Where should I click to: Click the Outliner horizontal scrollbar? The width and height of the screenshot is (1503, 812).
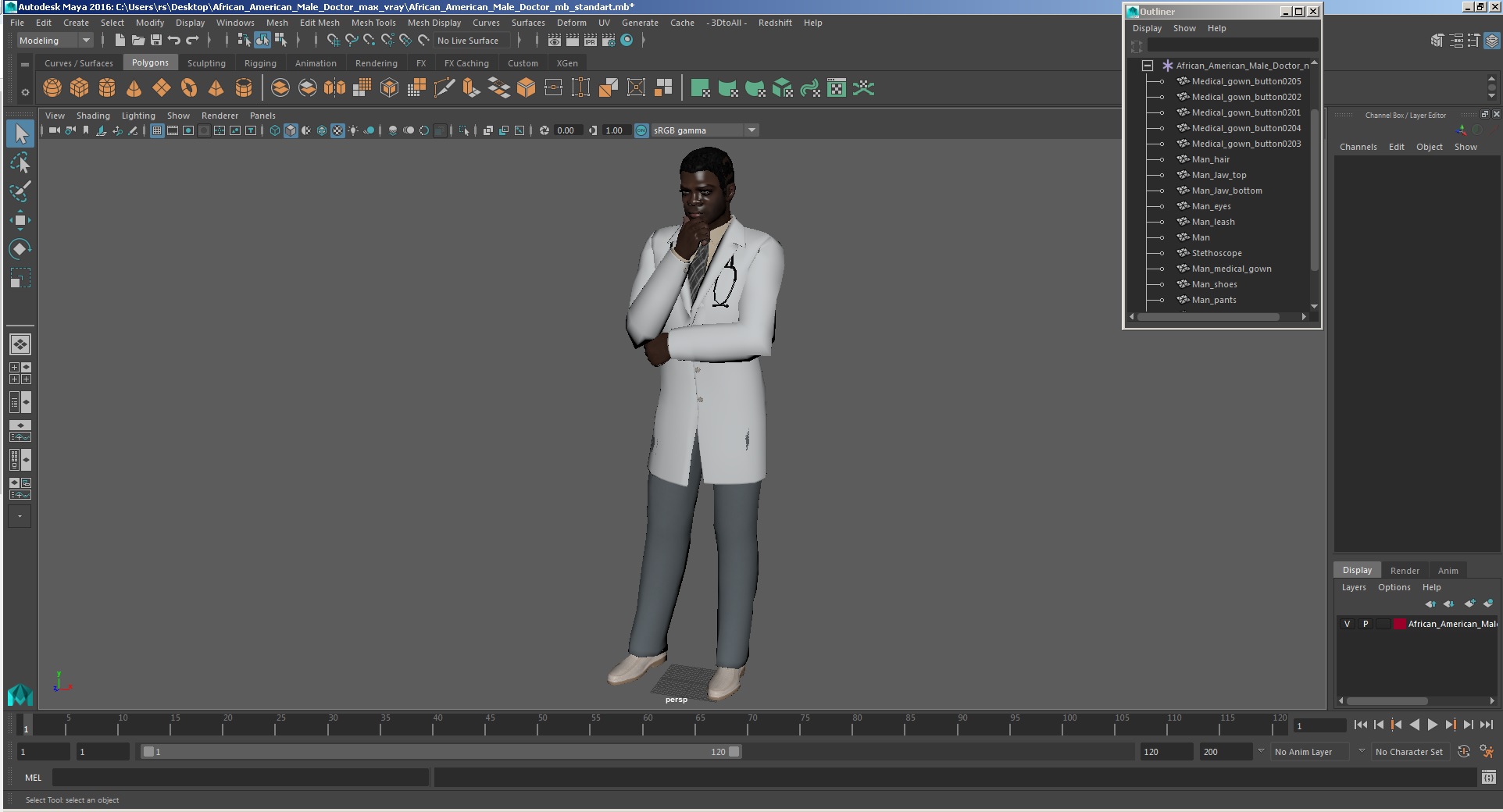pyautogui.click(x=1208, y=317)
